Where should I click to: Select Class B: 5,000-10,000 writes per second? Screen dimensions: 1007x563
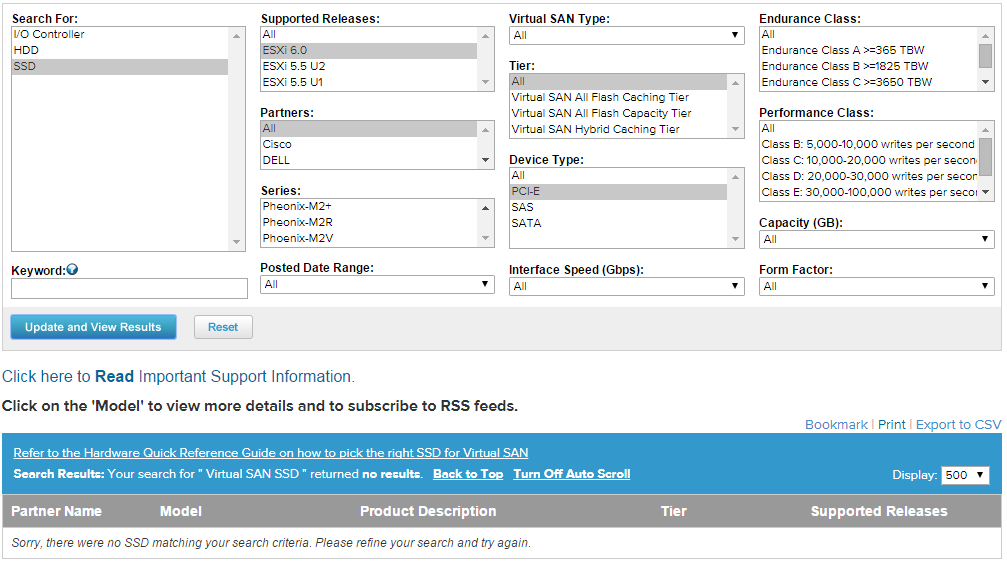pos(868,144)
